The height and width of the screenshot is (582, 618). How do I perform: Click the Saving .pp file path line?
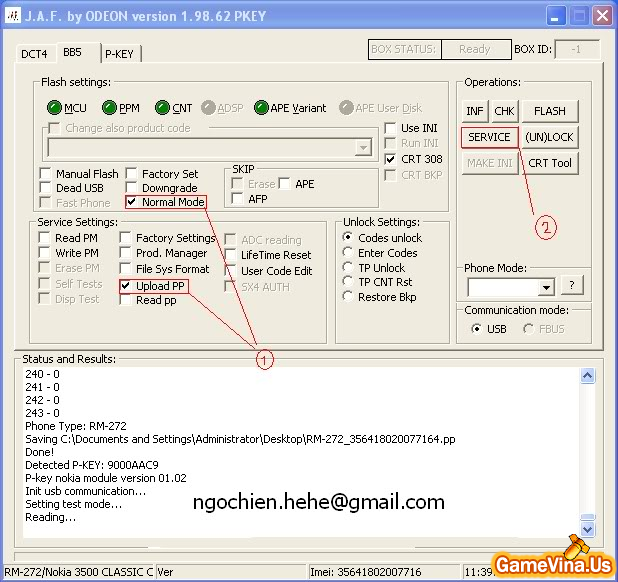pyautogui.click(x=240, y=439)
